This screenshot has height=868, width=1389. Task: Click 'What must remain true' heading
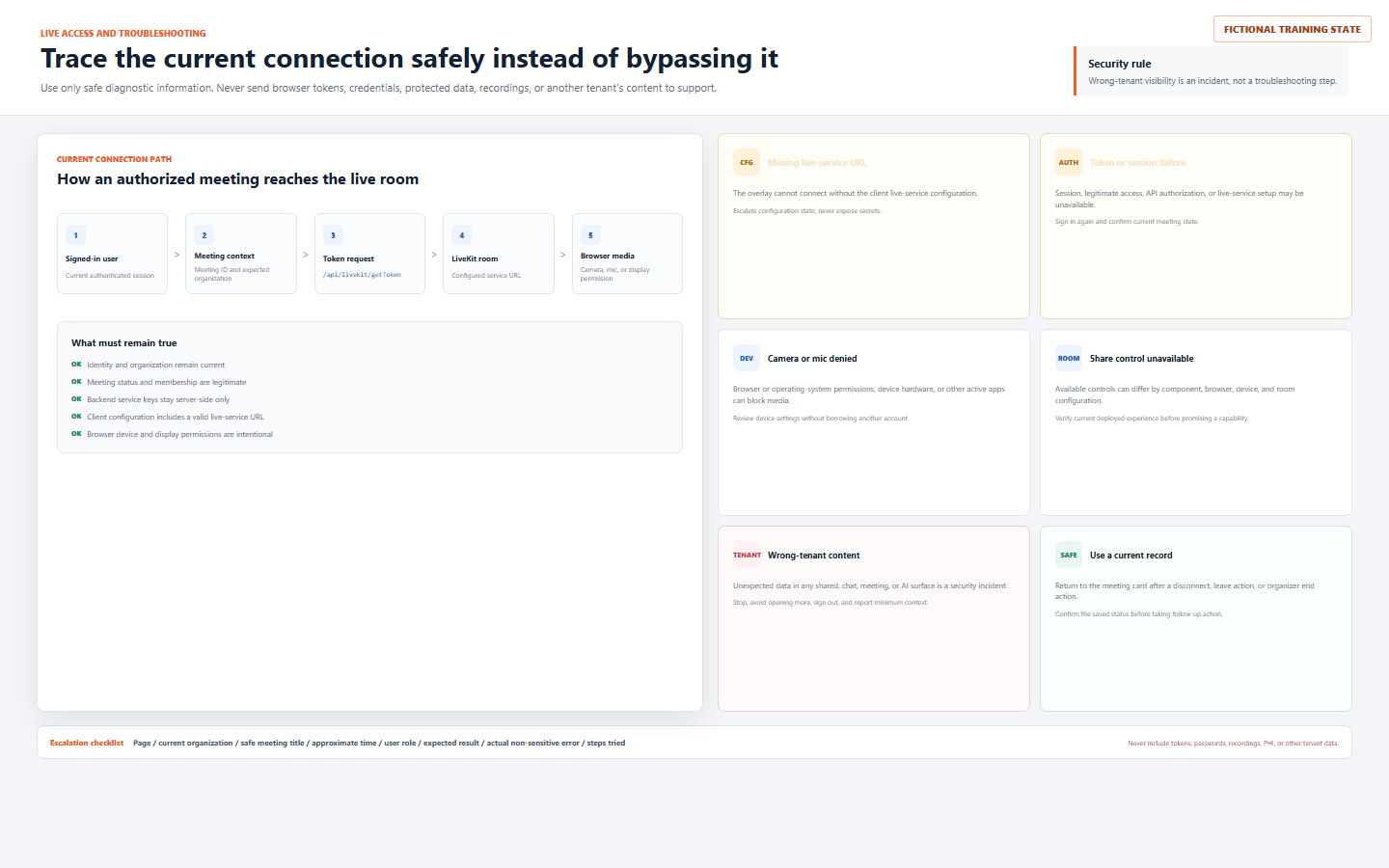(x=124, y=343)
